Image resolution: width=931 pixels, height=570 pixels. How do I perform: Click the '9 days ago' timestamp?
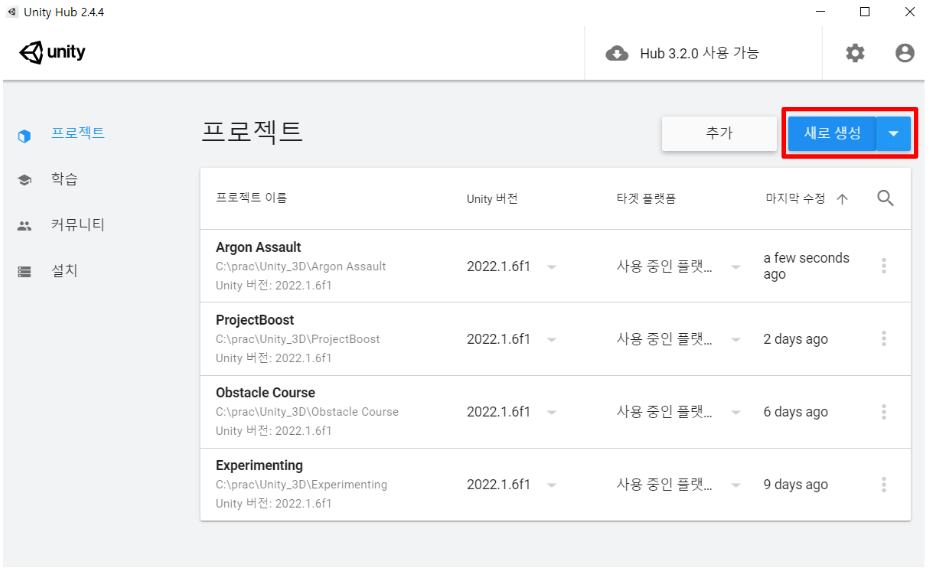click(x=796, y=484)
